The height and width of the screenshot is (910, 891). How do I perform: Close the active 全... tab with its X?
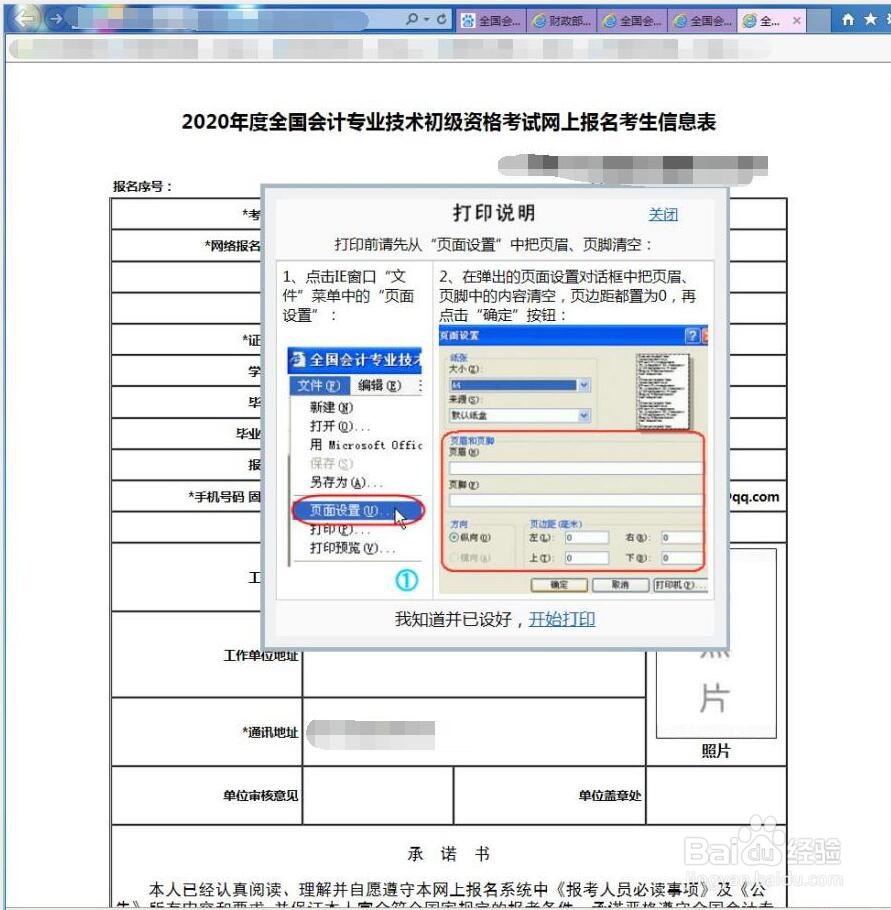point(797,21)
